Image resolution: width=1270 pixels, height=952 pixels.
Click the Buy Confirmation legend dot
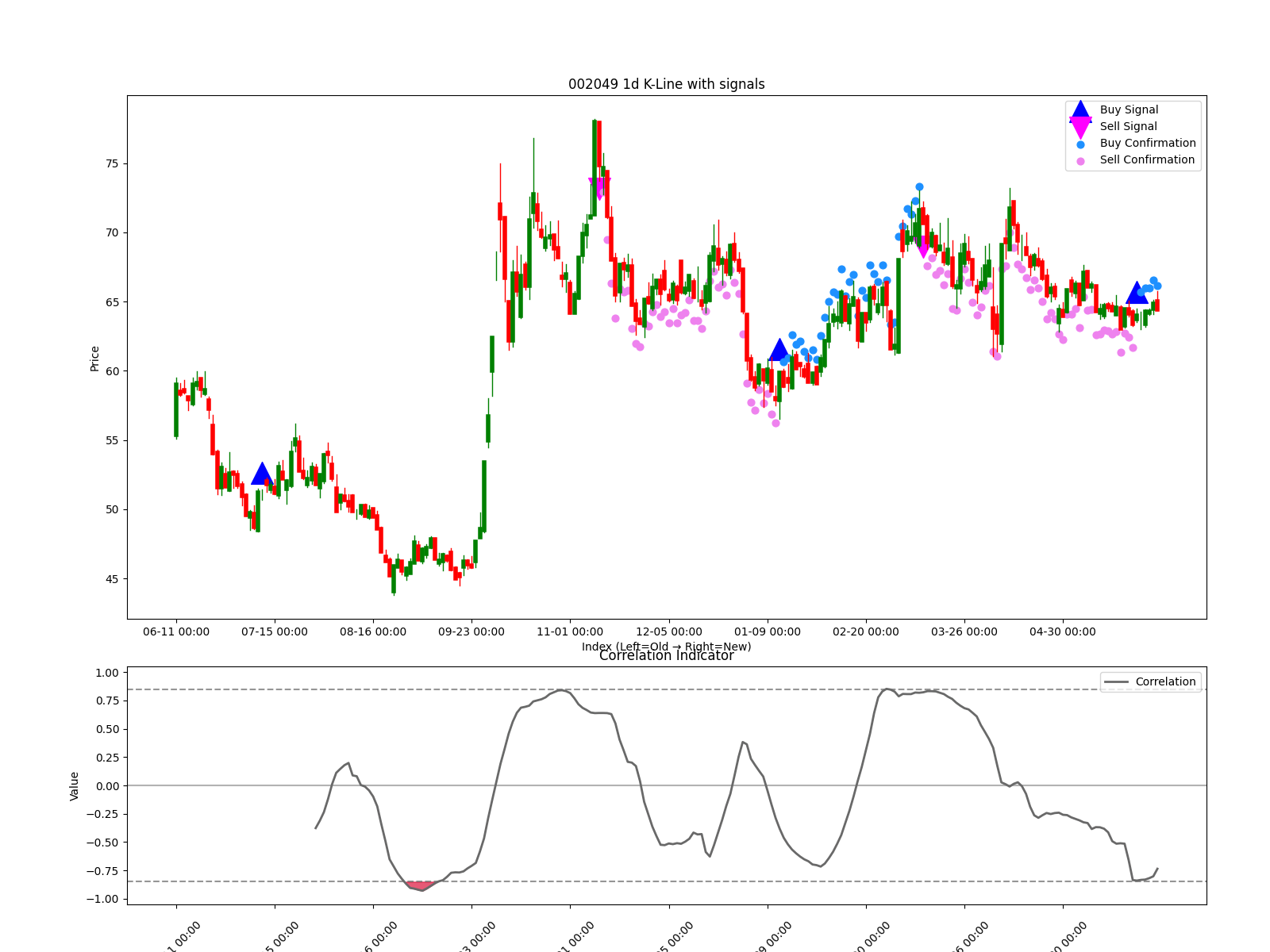1080,144
